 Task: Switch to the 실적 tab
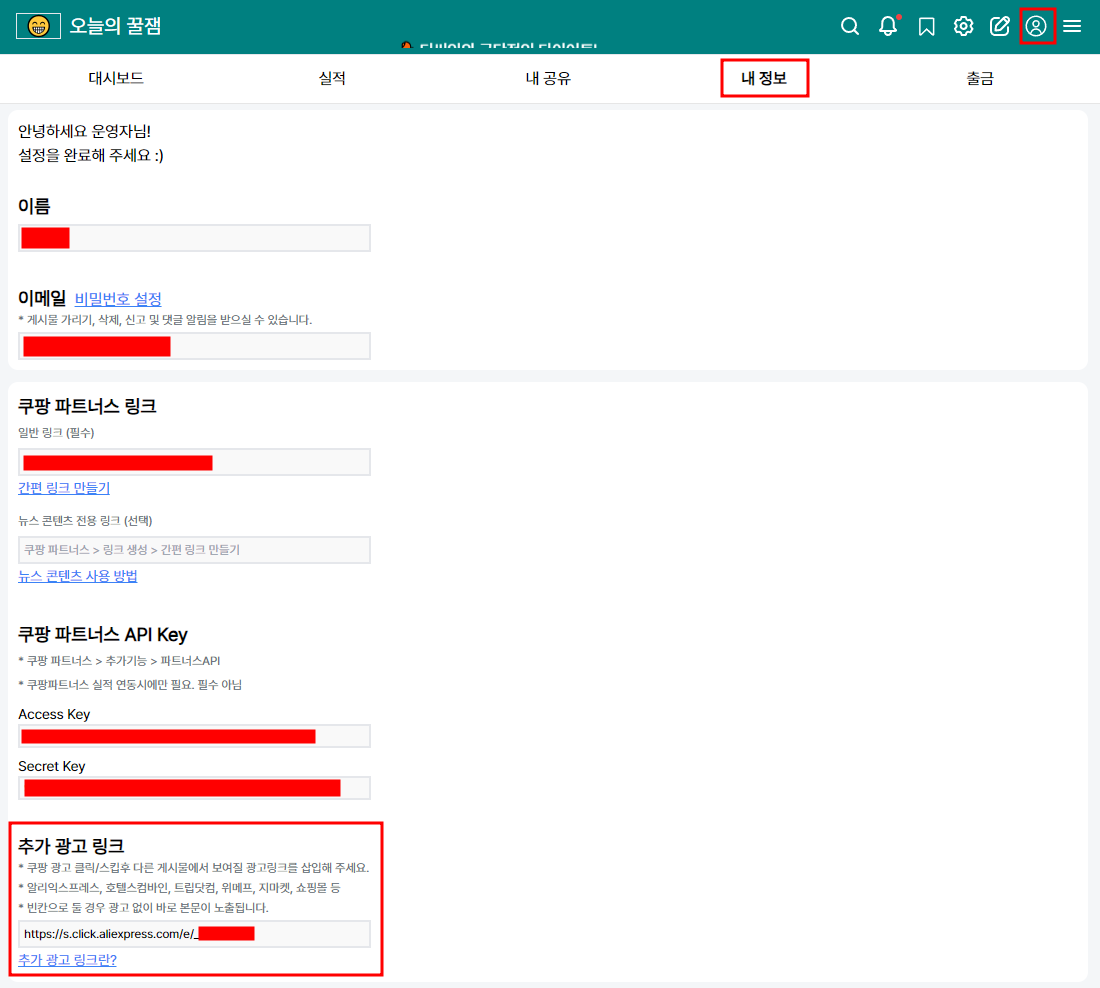pos(332,79)
